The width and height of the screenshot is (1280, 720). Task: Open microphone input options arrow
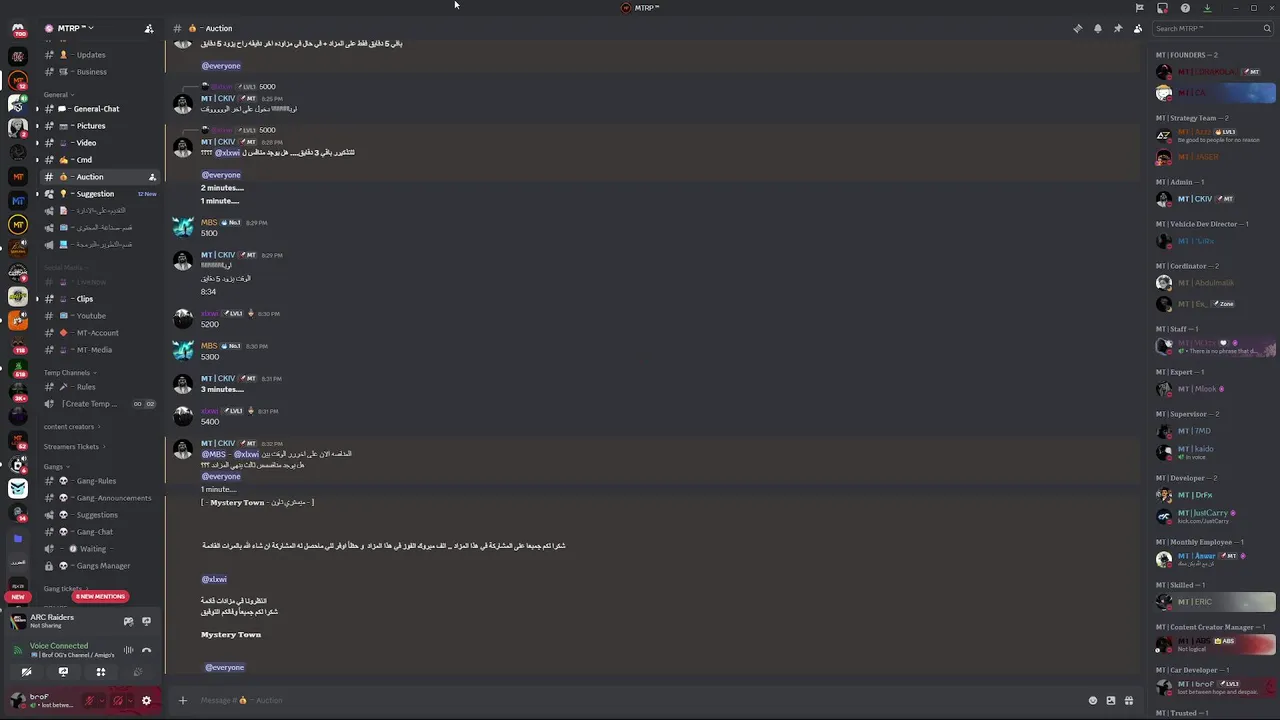point(101,700)
